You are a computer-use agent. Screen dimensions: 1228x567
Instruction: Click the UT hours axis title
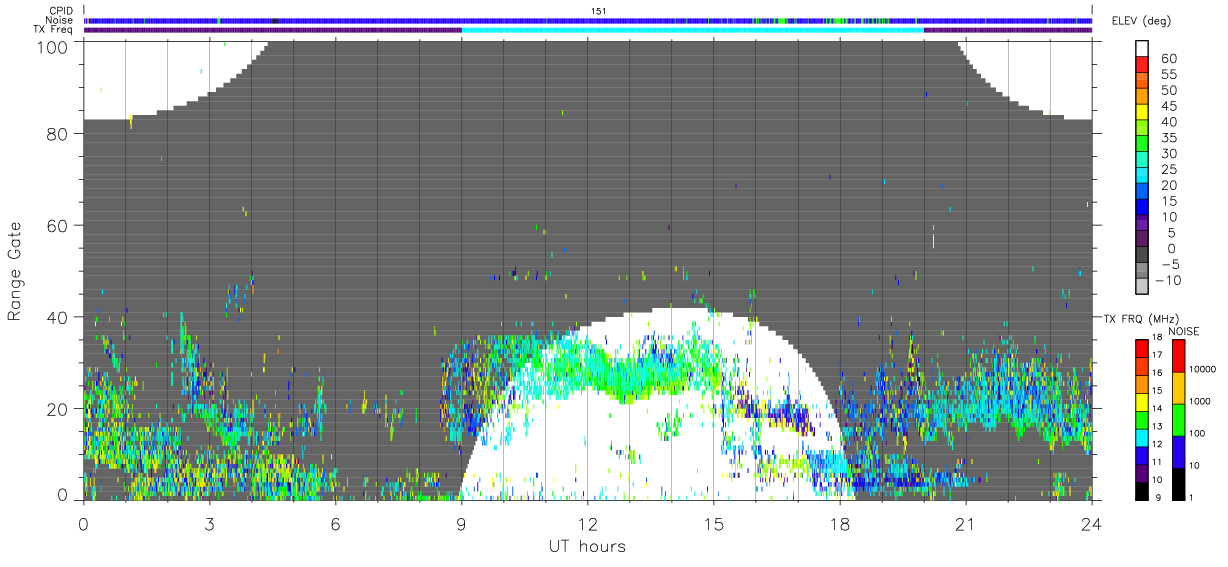[587, 546]
